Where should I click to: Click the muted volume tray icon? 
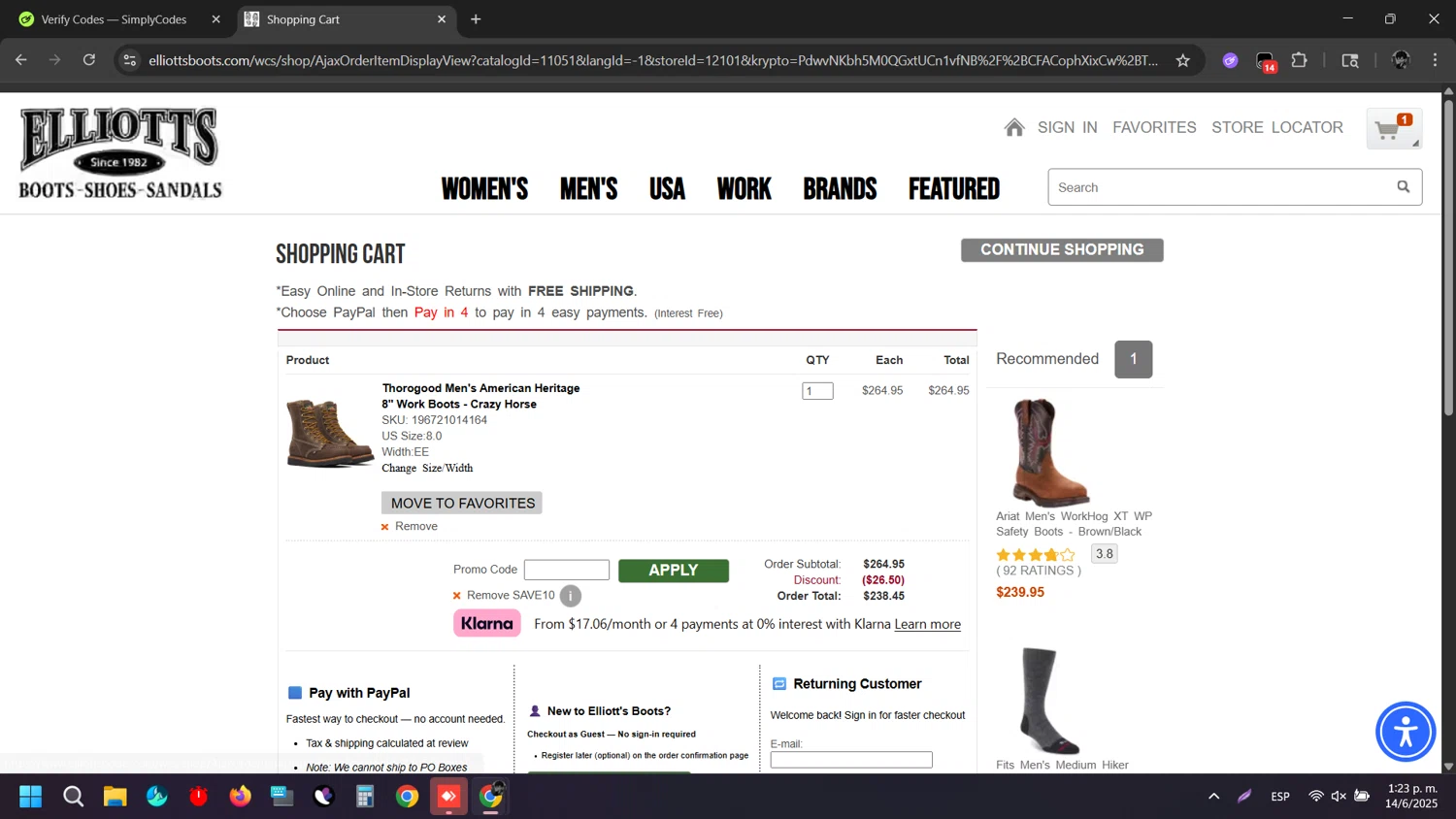click(x=1339, y=797)
